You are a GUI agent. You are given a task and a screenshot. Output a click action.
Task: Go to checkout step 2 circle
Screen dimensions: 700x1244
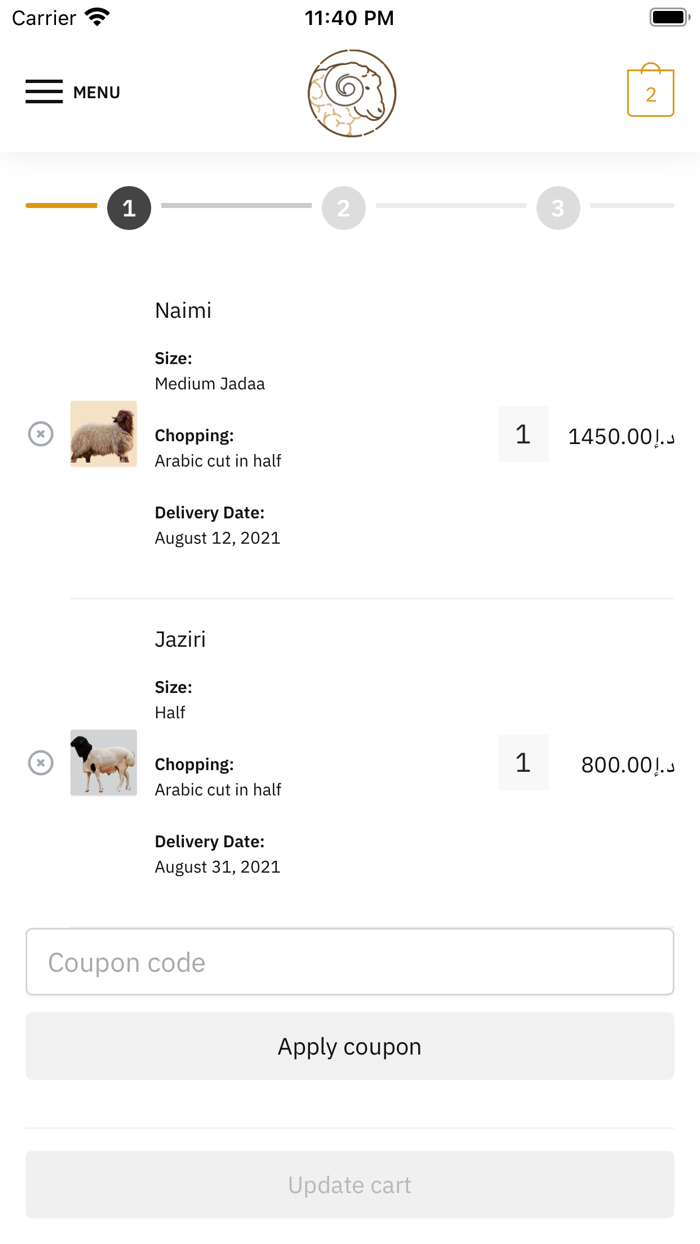343,208
